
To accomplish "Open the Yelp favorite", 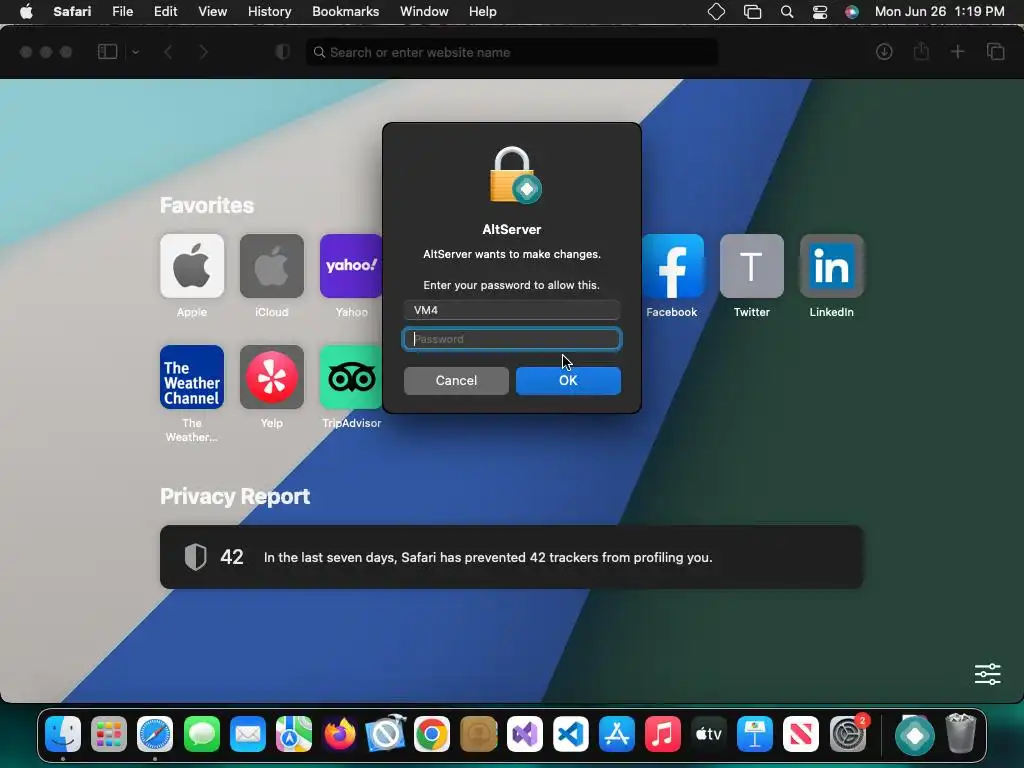I will point(272,377).
